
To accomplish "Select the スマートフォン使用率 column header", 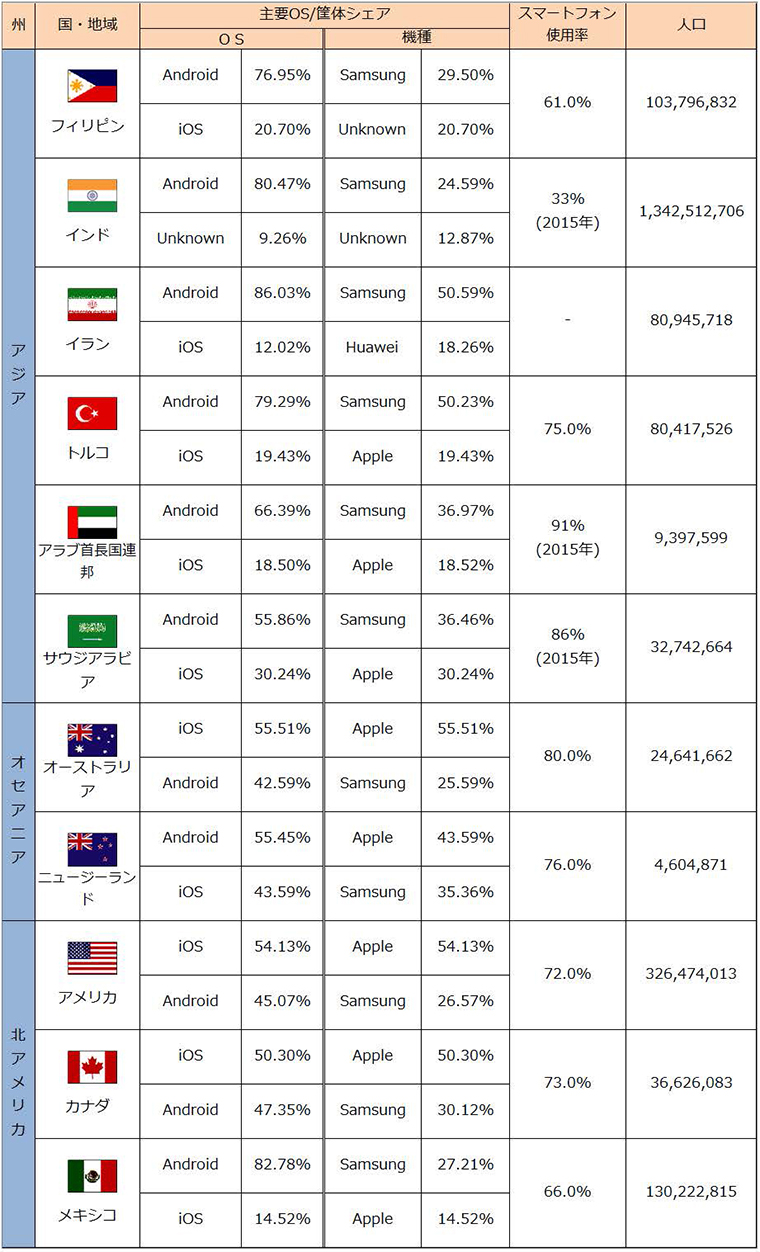I will (x=568, y=25).
